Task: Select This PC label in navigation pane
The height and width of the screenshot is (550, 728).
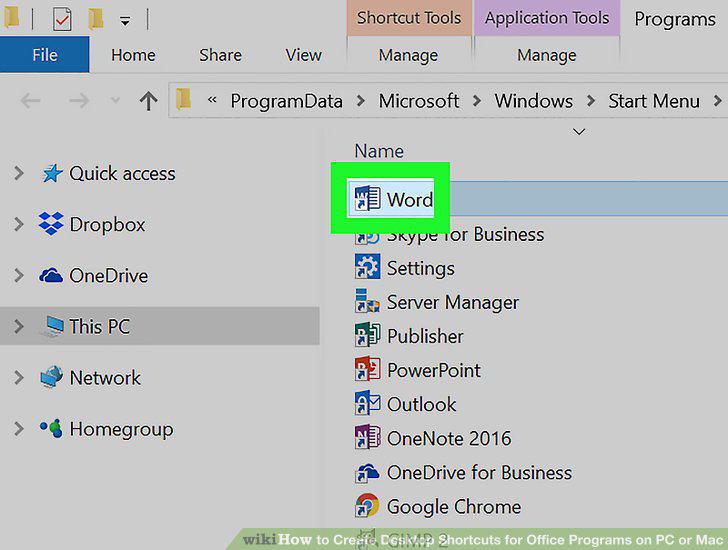Action: pyautogui.click(x=99, y=327)
